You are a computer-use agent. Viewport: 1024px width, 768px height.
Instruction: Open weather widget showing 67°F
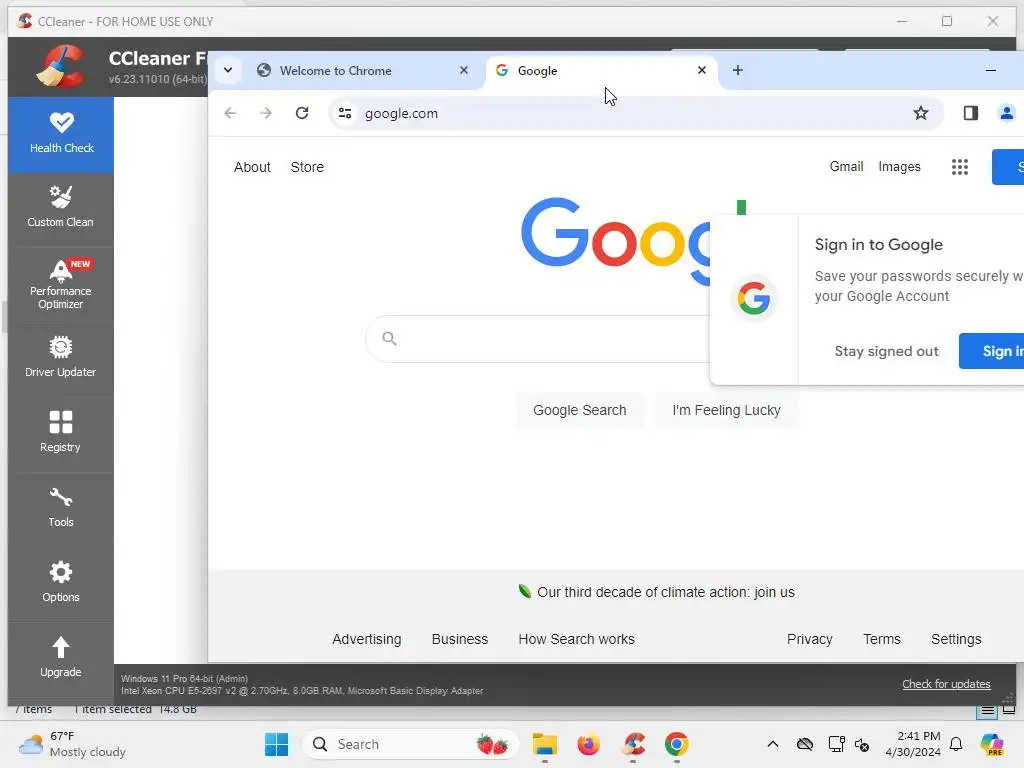72,744
